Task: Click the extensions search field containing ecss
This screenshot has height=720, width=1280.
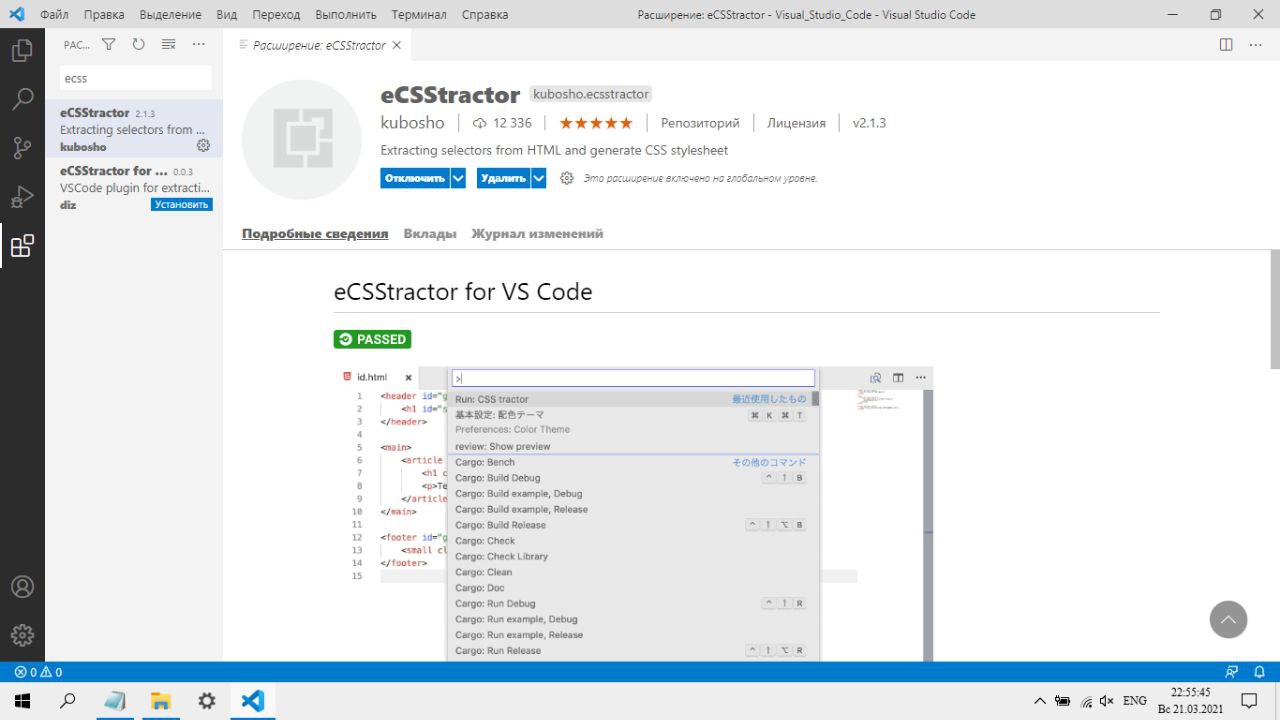Action: [x=136, y=78]
